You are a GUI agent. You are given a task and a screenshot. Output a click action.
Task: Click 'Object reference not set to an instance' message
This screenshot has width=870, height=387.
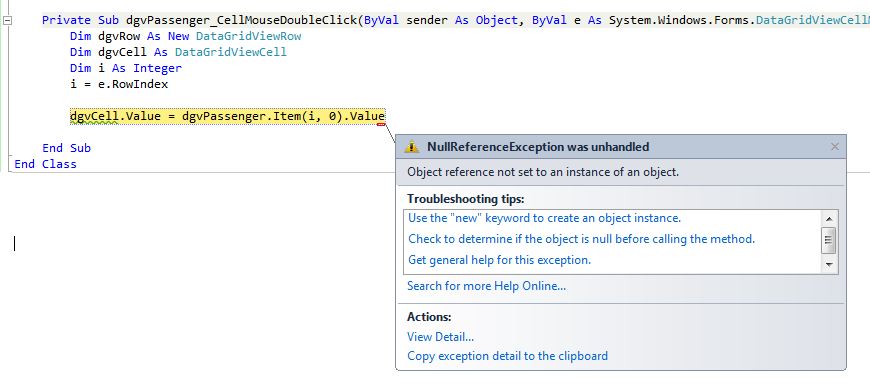(x=543, y=172)
